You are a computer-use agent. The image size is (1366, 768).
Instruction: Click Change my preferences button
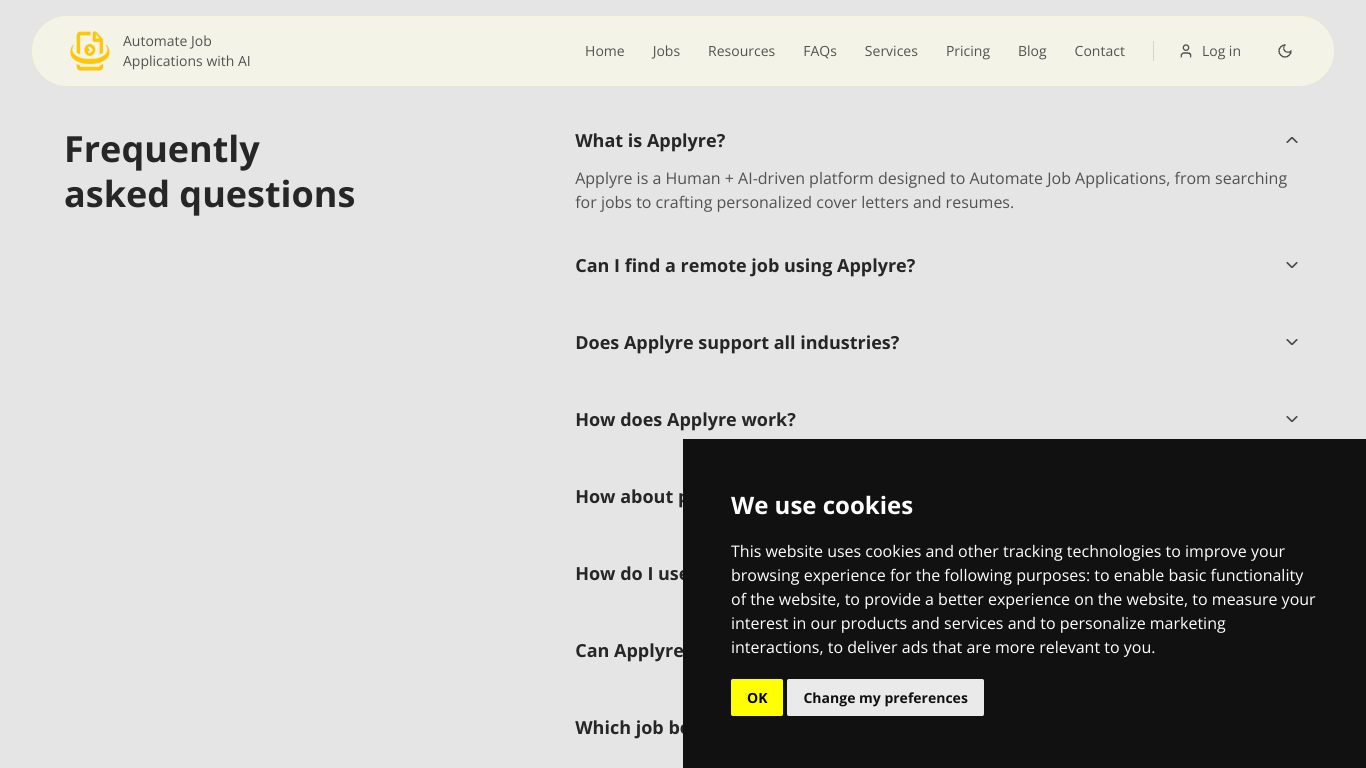(x=885, y=698)
